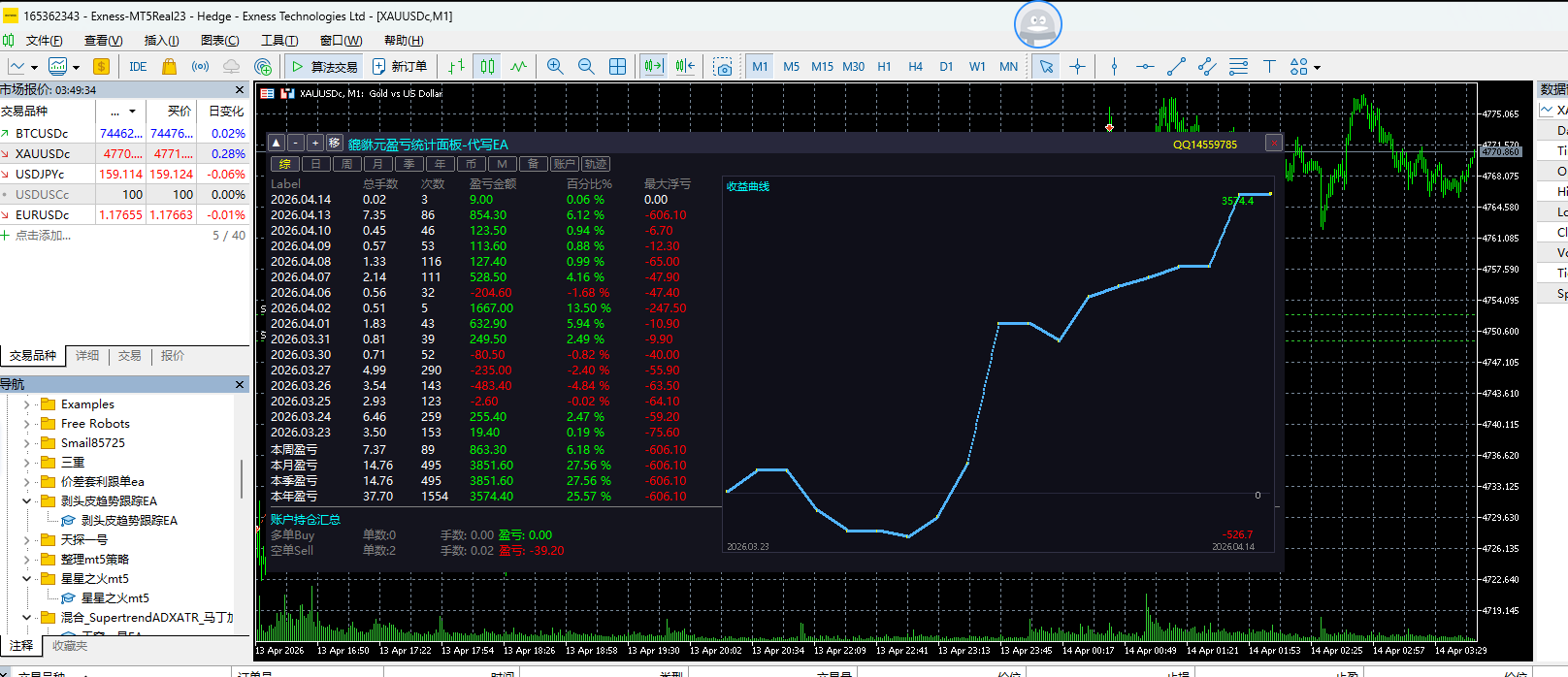Take a chart screenshot with camera icon
This screenshot has height=677, width=1568.
(723, 66)
